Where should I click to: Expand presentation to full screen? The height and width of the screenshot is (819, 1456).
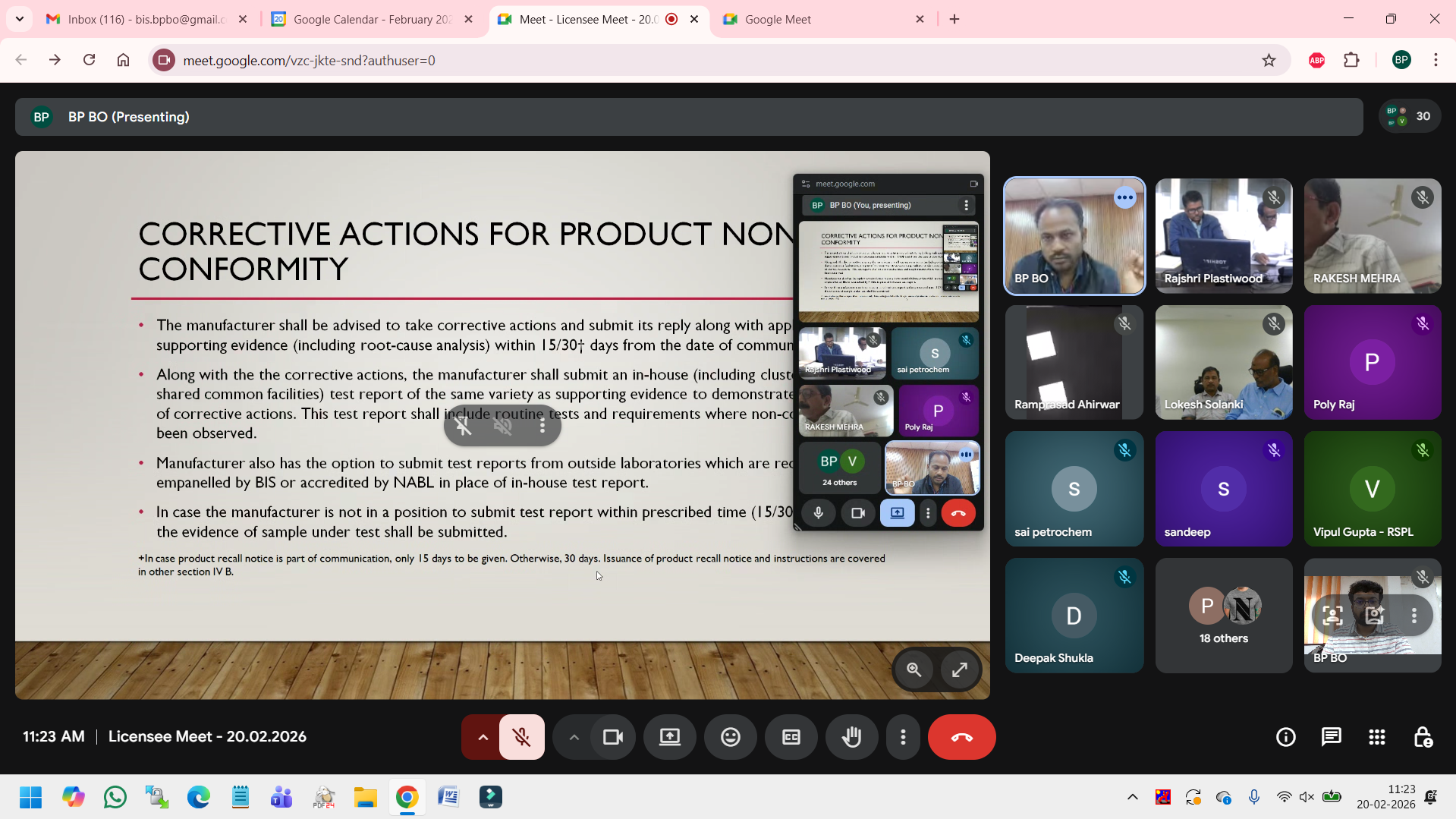[x=960, y=669]
